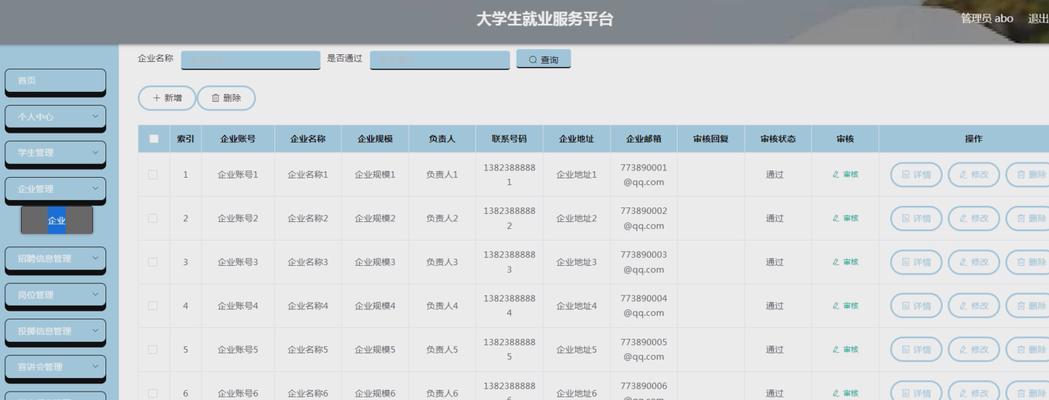Click the 审核 link for 企业名称3
This screenshot has height=400, width=1049.
[845, 262]
